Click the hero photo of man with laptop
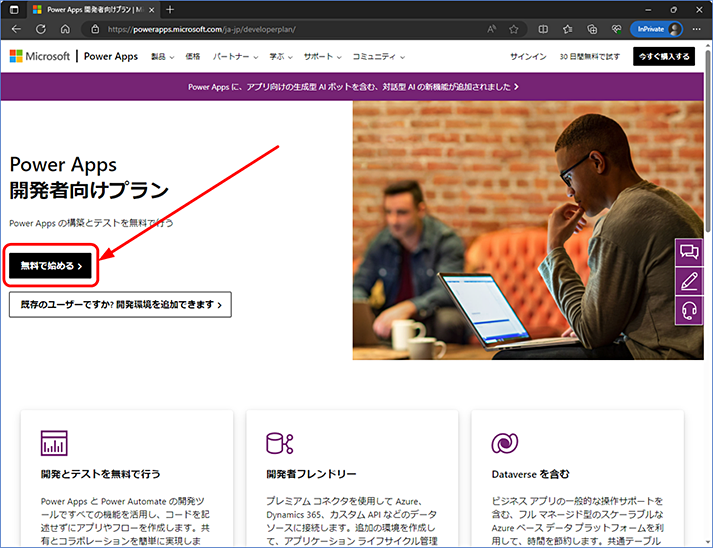Image resolution: width=713 pixels, height=548 pixels. [528, 230]
